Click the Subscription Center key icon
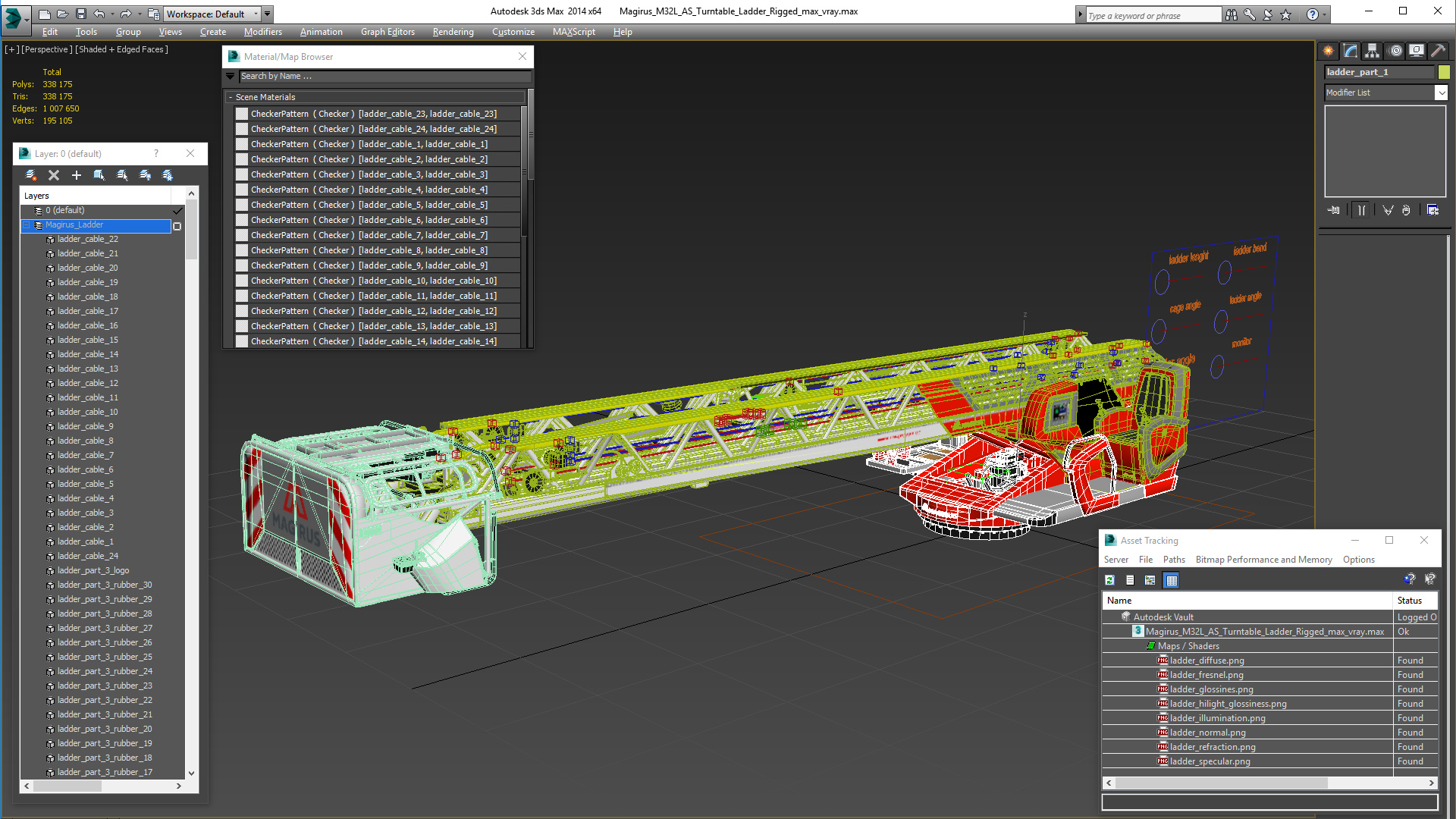Viewport: 1456px width, 819px height. 1249,14
